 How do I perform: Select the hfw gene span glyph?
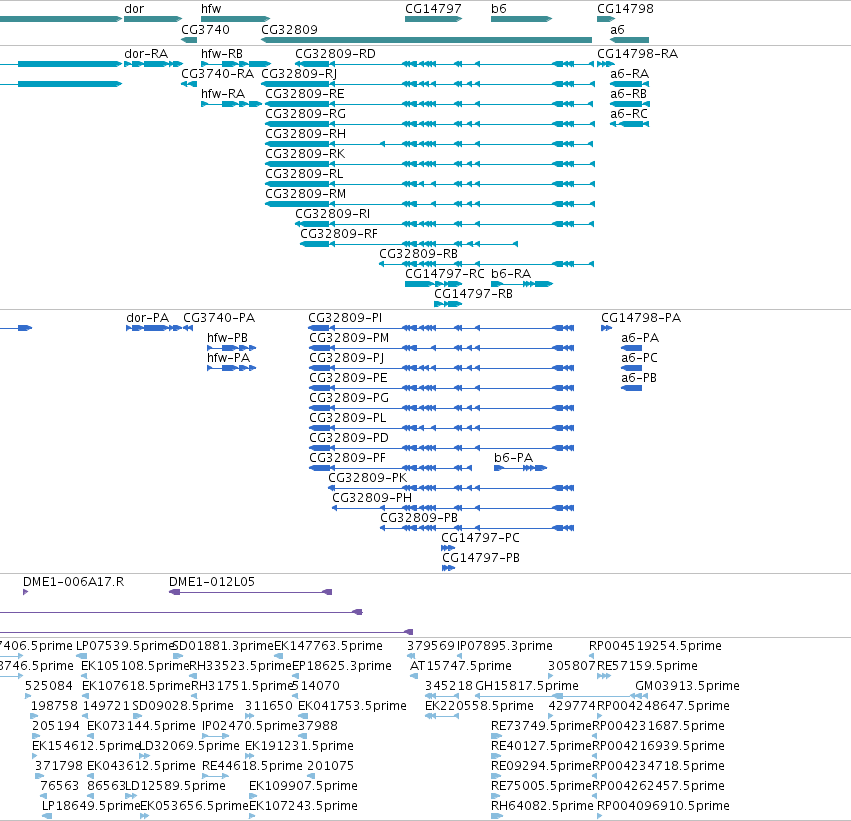[235, 19]
